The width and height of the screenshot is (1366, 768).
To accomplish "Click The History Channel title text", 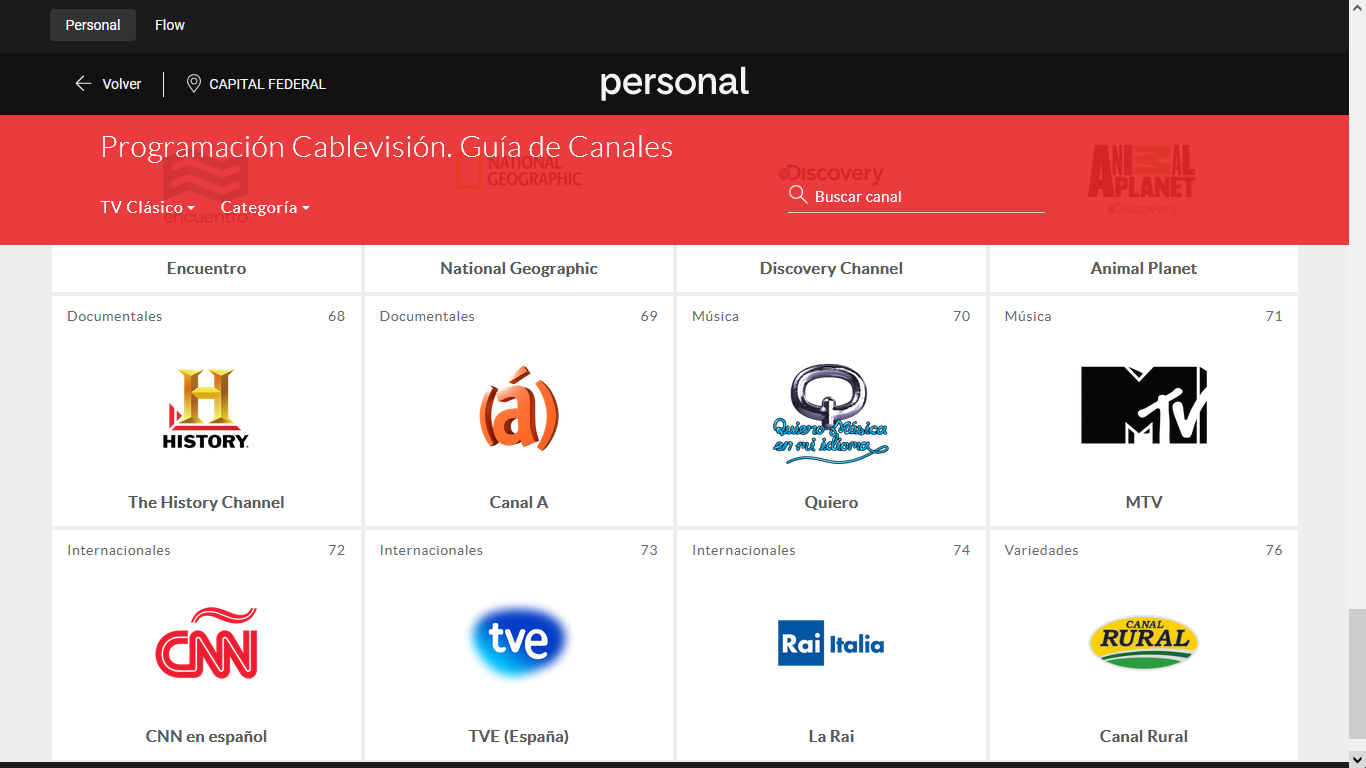I will (206, 502).
